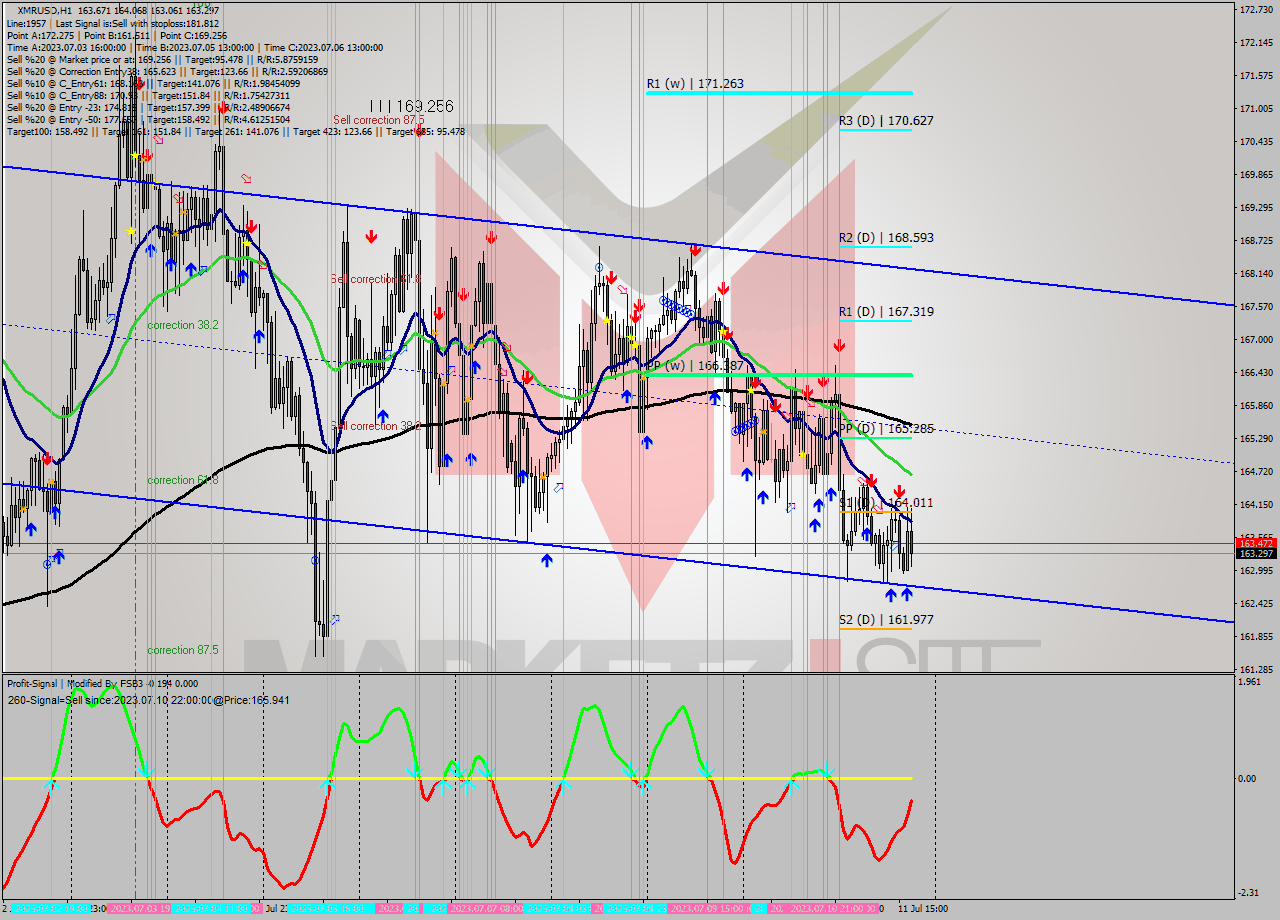Click a cyan up-arrow signal on the Profit-Signal zero line
Image resolution: width=1280 pixels, height=920 pixels.
[328, 781]
